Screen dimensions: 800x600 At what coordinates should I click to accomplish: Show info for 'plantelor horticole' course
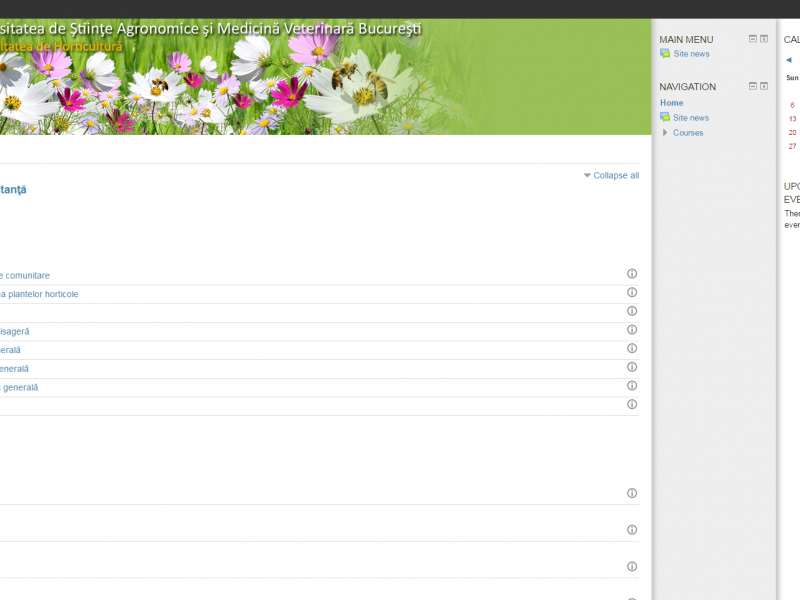click(x=632, y=292)
